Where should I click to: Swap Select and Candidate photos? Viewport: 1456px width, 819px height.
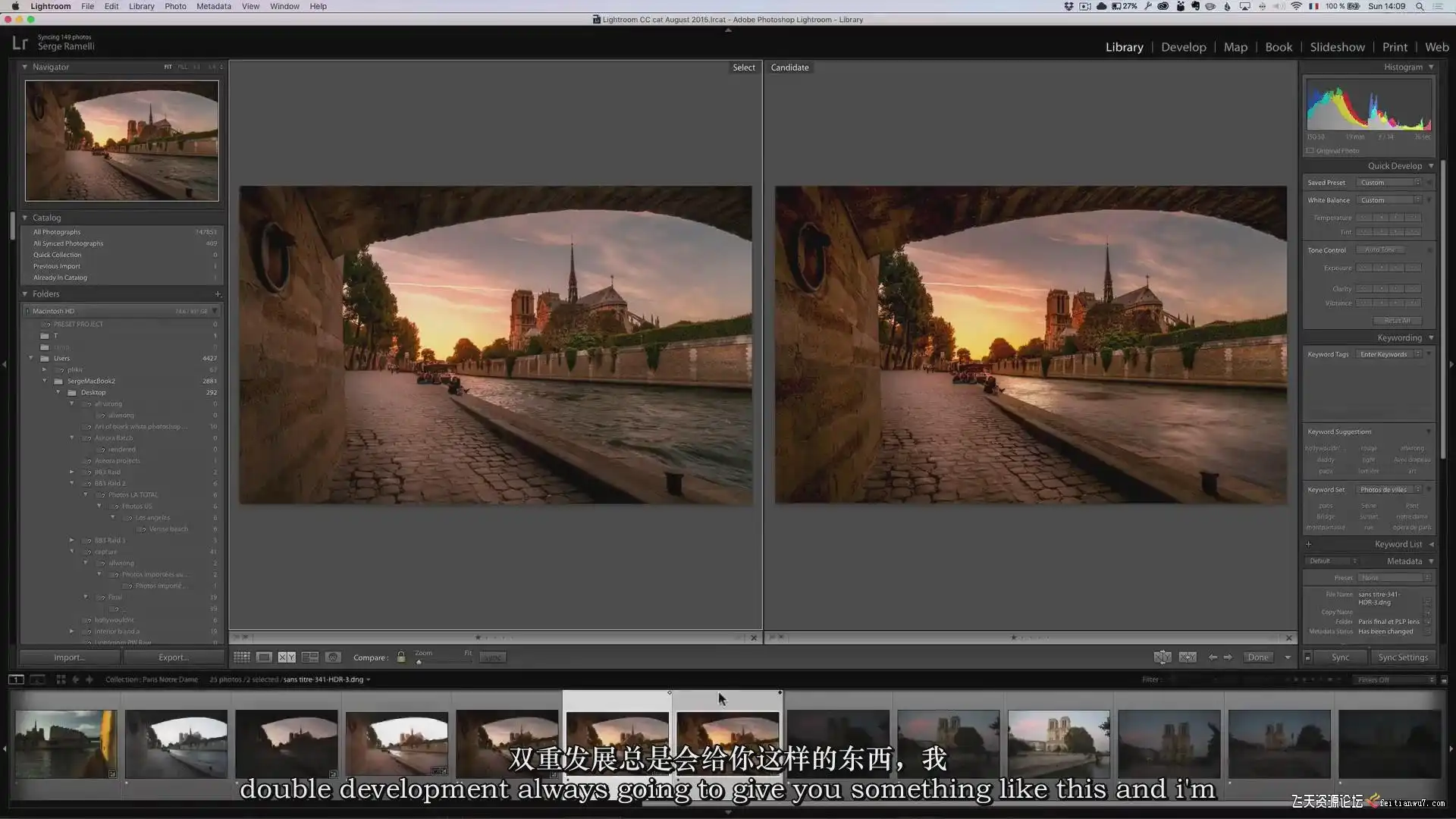(1163, 657)
